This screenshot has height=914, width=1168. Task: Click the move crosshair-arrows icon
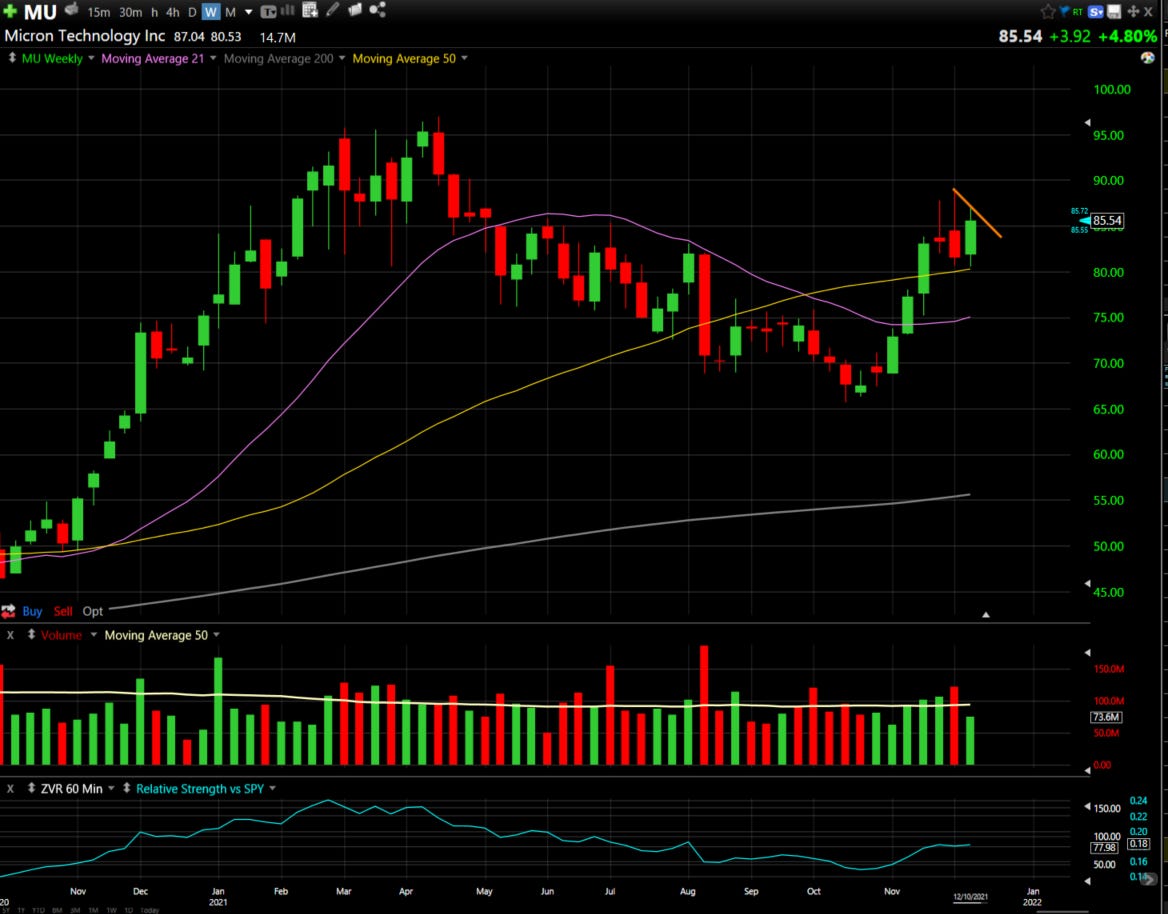pos(1133,11)
